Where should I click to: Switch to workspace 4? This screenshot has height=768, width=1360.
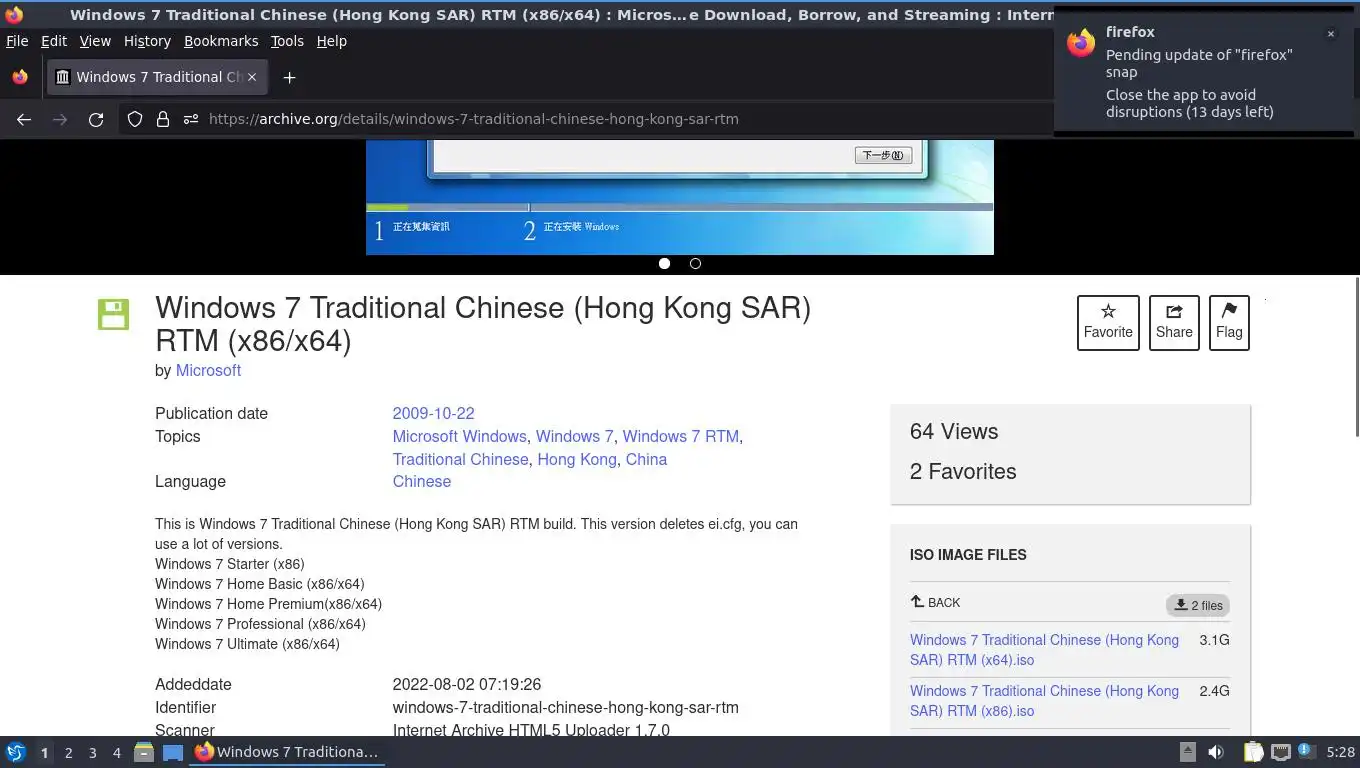(x=116, y=752)
